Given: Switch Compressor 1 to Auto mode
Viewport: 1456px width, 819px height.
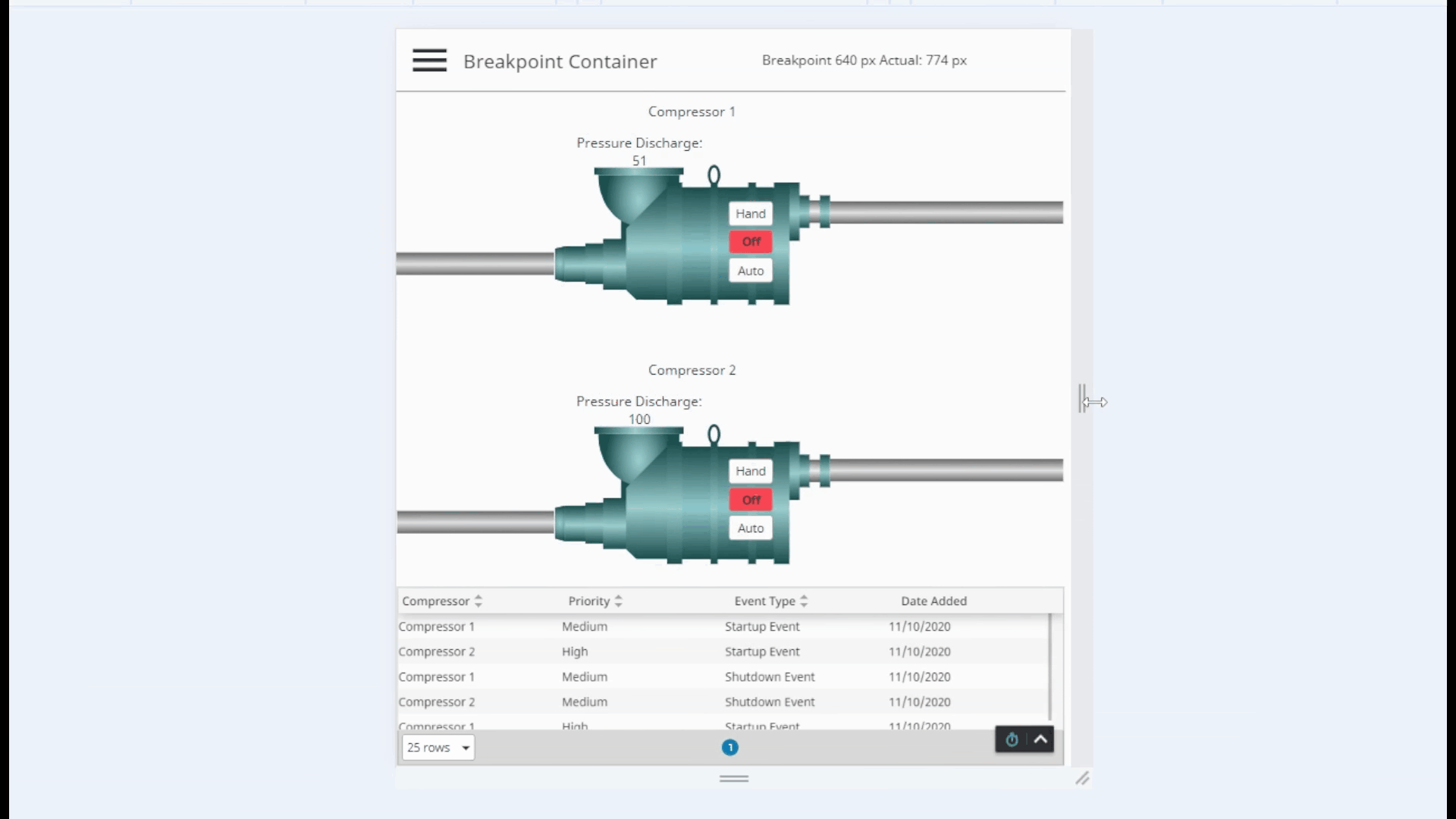Looking at the screenshot, I should pos(751,271).
